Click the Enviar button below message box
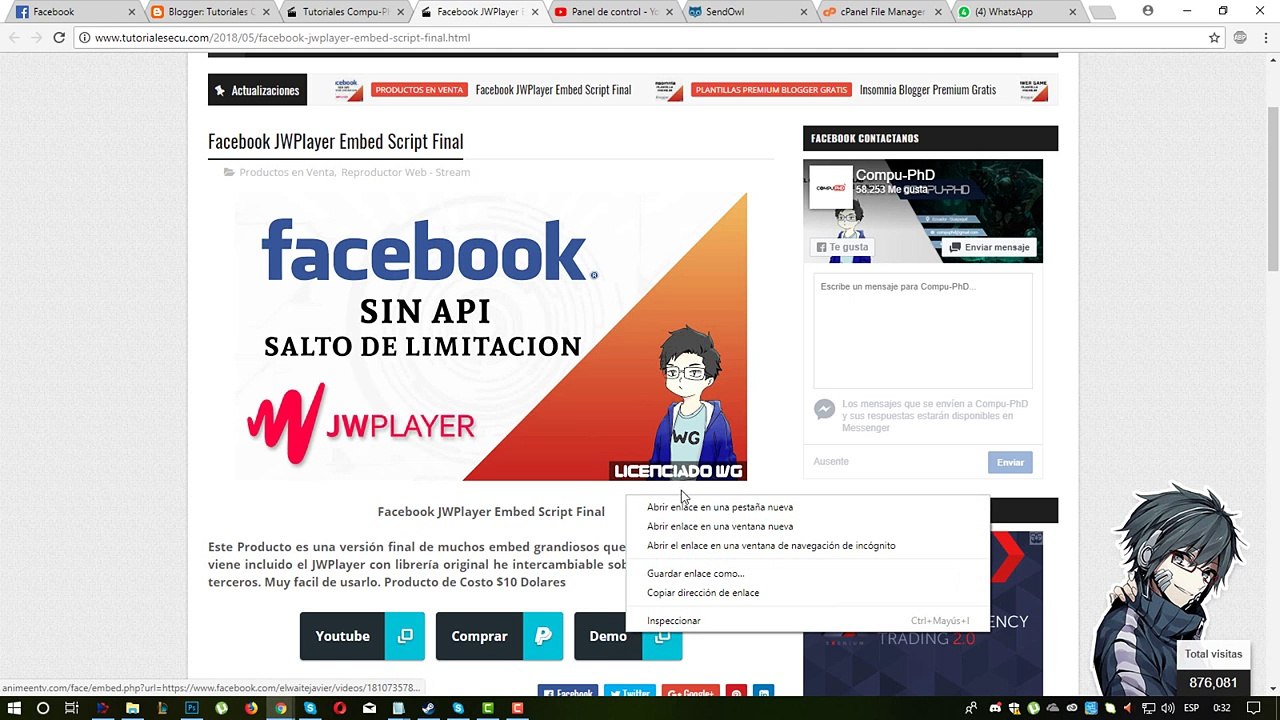 [1010, 462]
